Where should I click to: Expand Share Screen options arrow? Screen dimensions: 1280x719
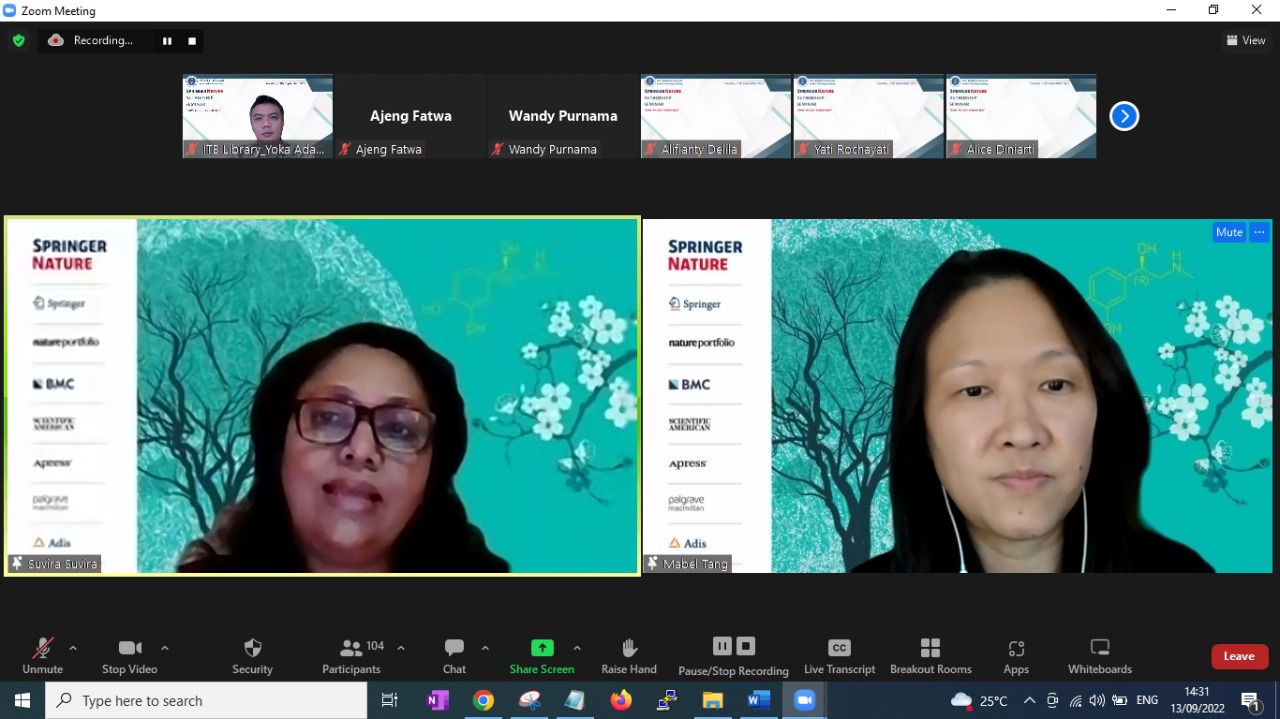577,648
